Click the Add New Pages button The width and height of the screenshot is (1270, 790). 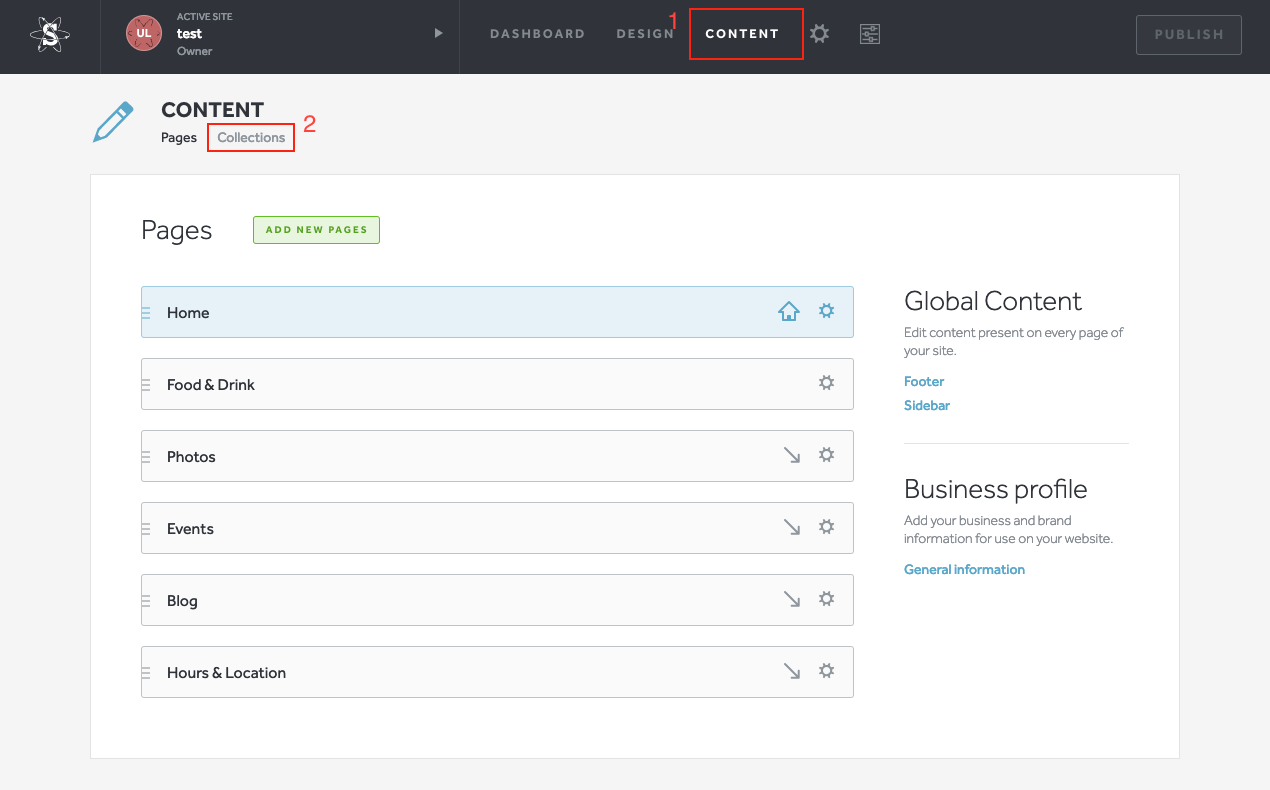pyautogui.click(x=316, y=230)
